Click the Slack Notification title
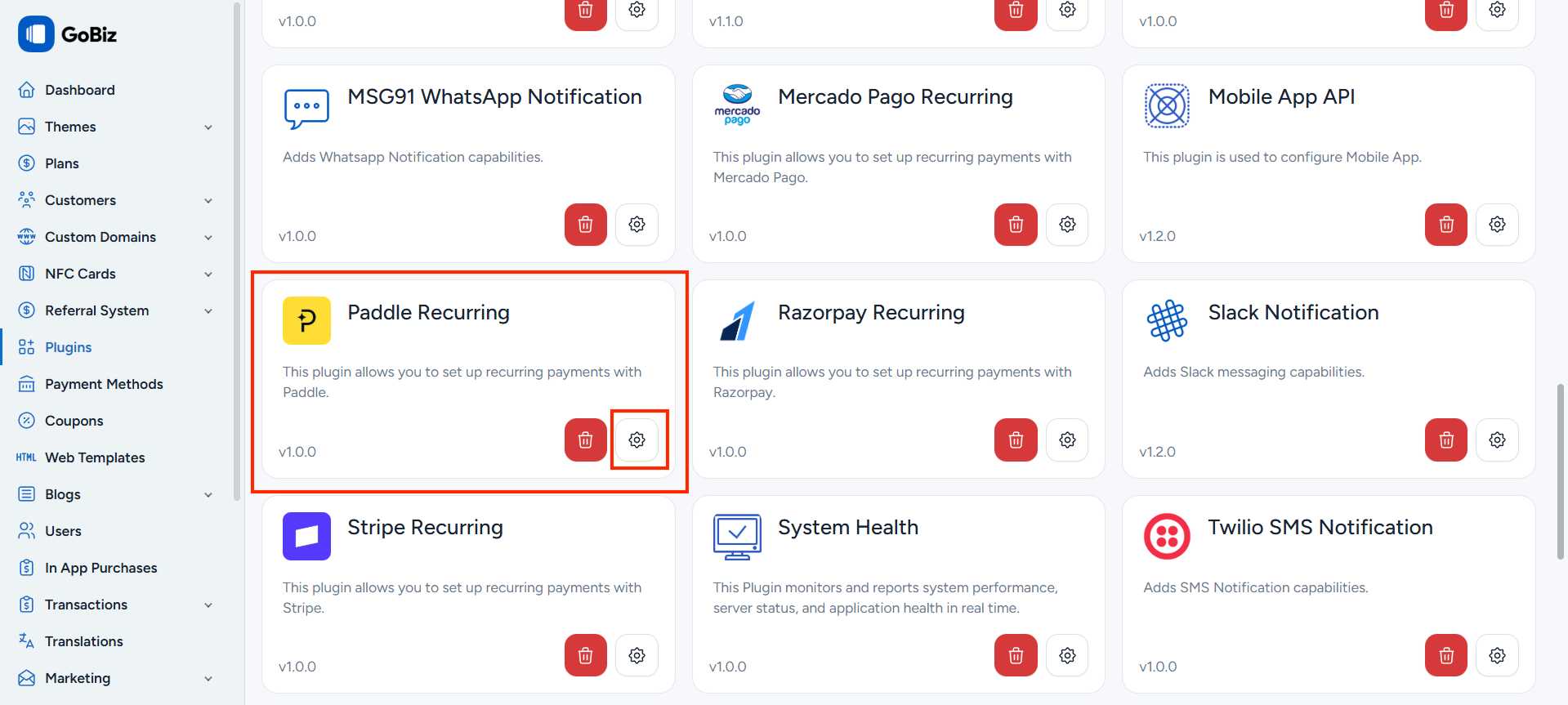Viewport: 1568px width, 705px height. click(x=1293, y=313)
